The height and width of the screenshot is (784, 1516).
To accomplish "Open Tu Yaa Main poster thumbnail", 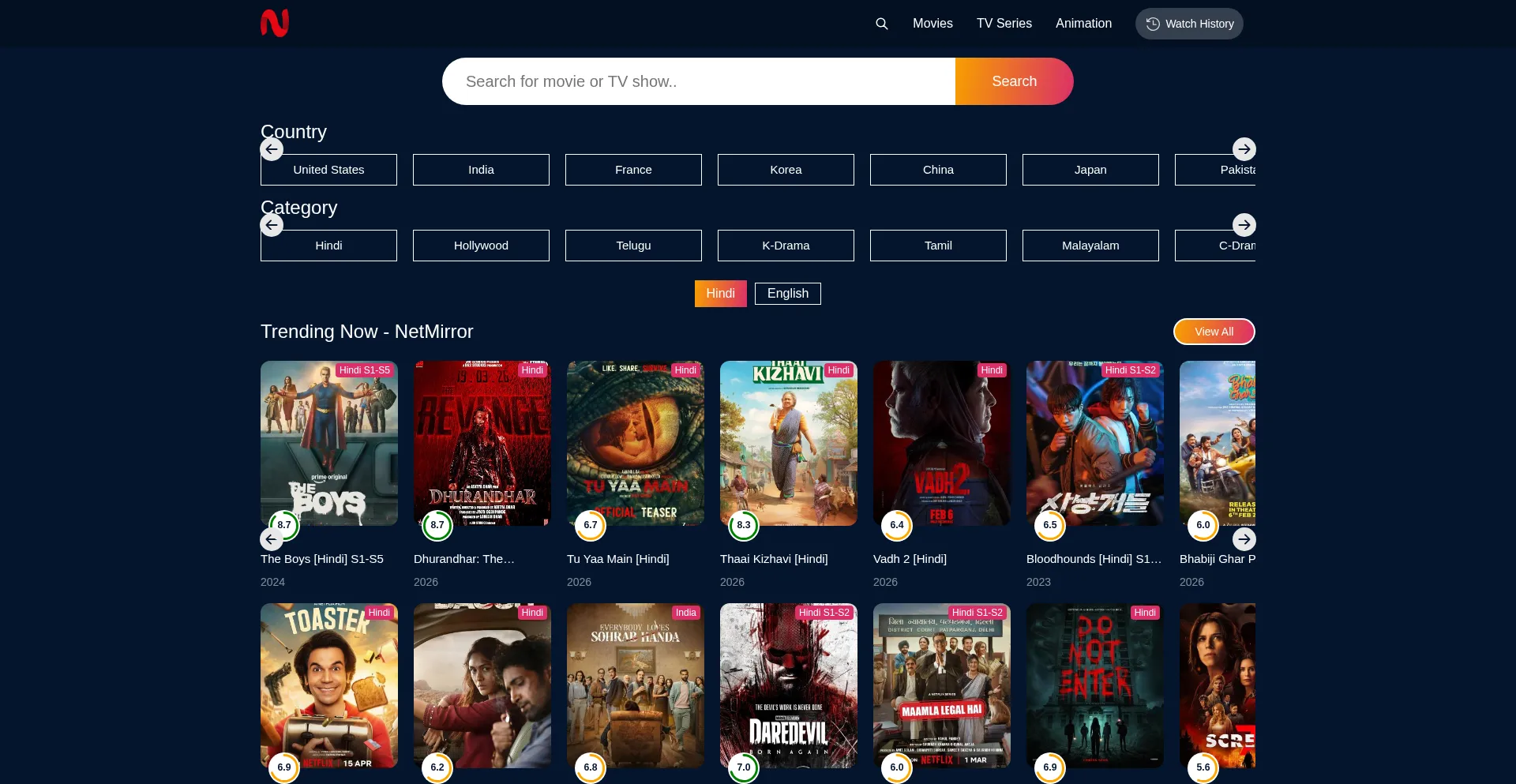I will [636, 444].
